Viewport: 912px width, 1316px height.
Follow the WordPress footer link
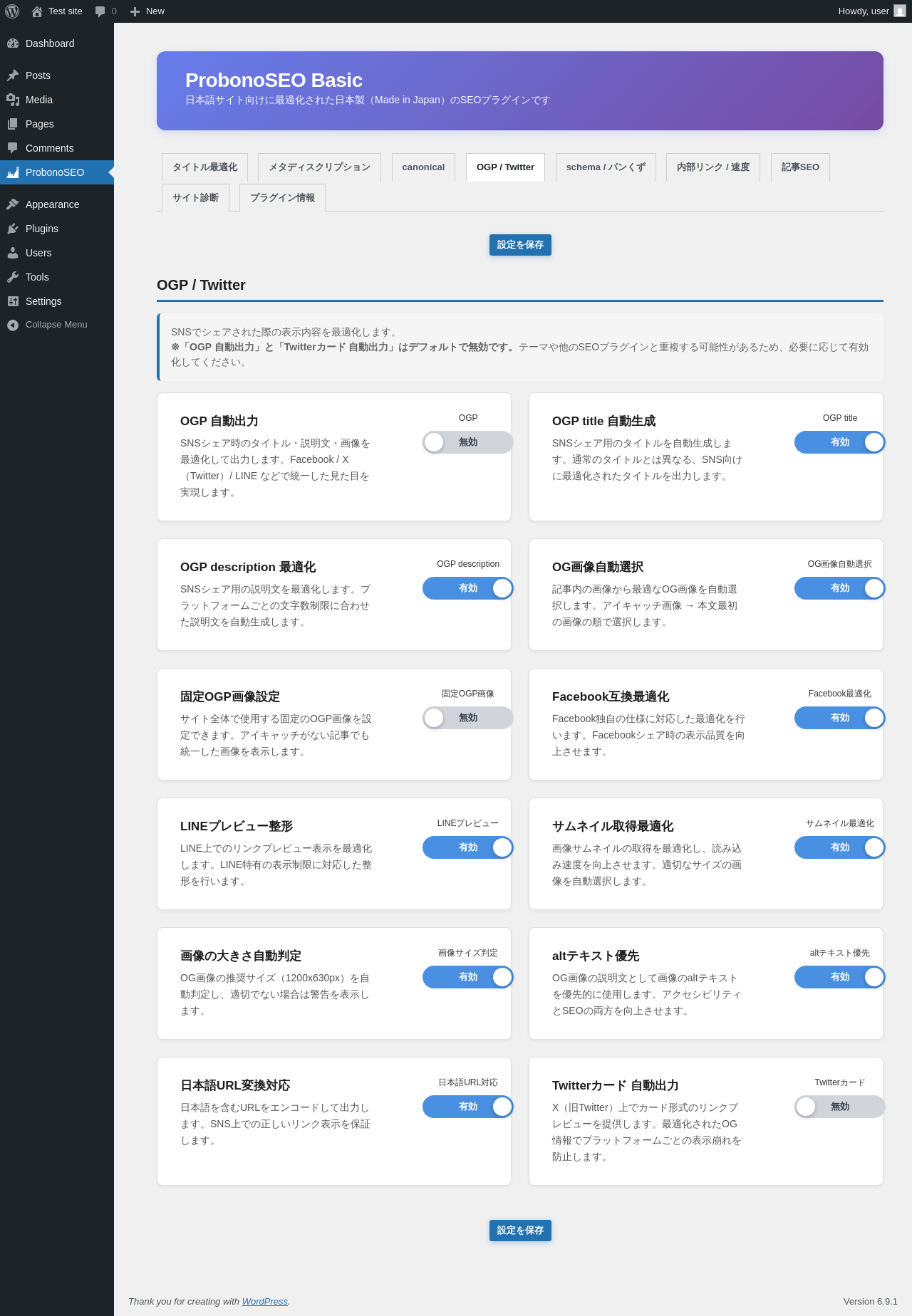tap(264, 1302)
